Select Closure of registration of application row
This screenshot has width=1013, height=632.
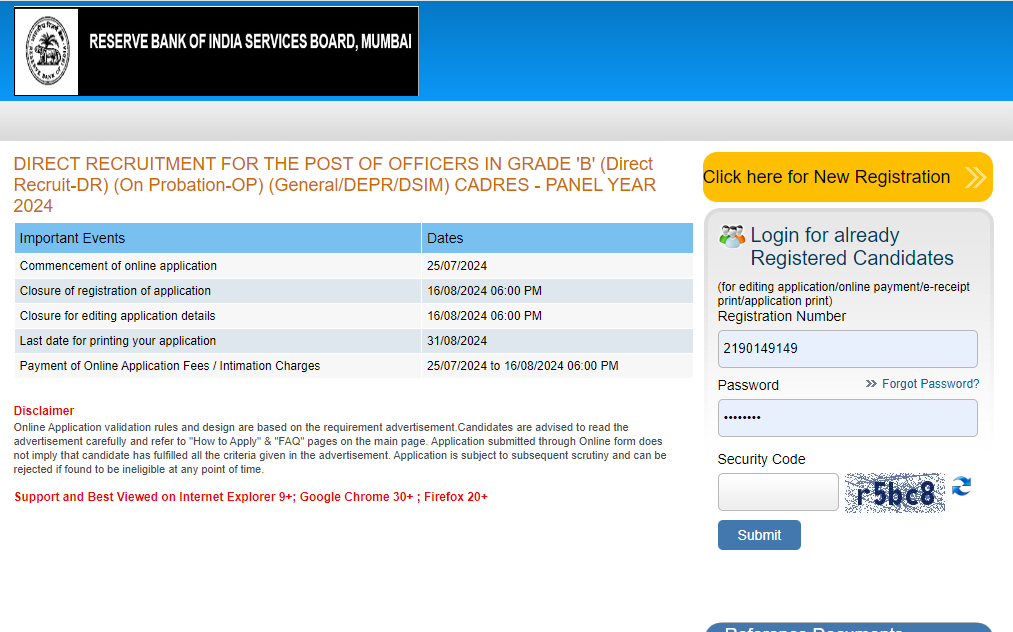[353, 291]
